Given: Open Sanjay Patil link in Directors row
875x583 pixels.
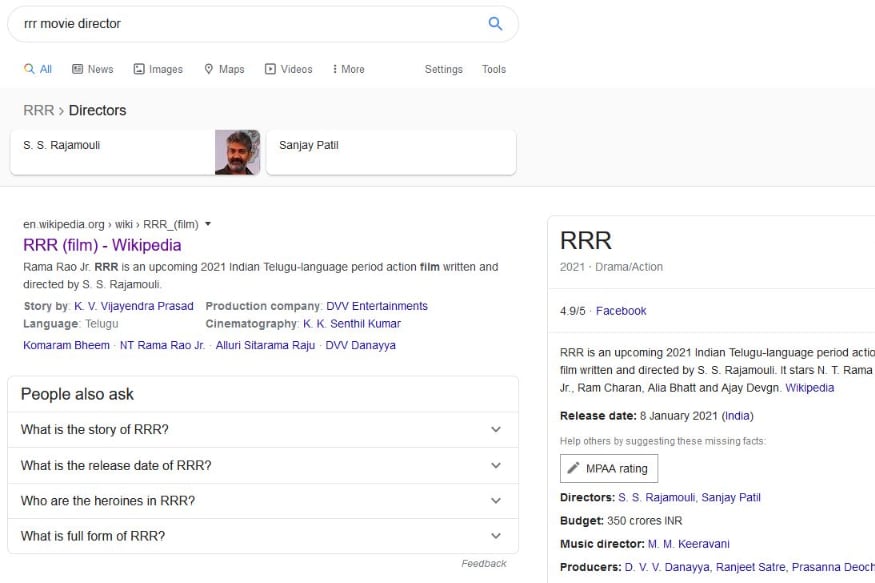Looking at the screenshot, I should (731, 498).
